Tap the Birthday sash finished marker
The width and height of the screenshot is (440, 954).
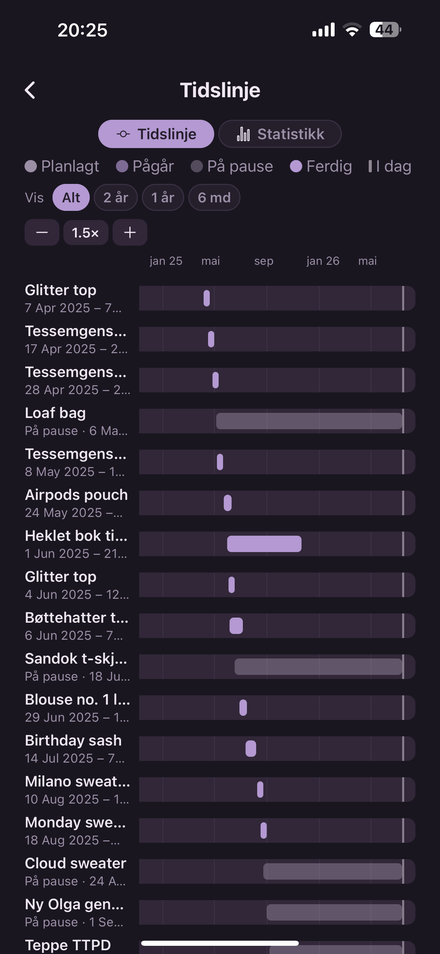click(251, 749)
